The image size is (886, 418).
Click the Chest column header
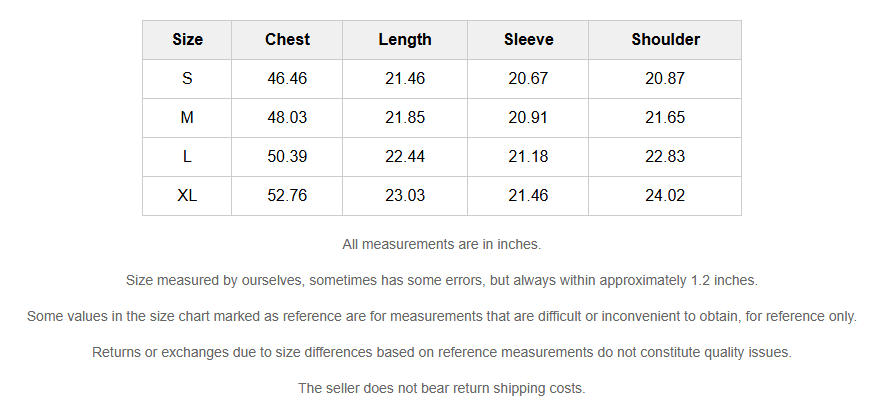tap(287, 40)
